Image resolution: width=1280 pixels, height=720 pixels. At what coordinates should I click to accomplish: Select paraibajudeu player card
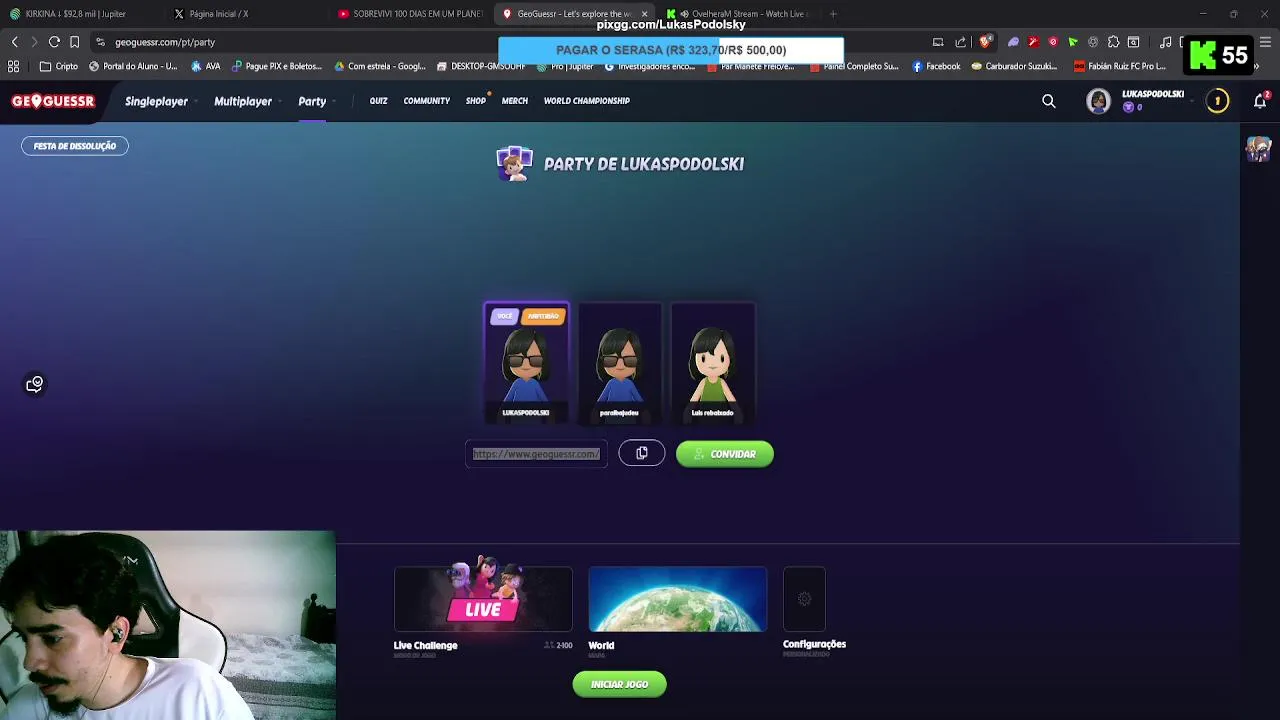619,362
